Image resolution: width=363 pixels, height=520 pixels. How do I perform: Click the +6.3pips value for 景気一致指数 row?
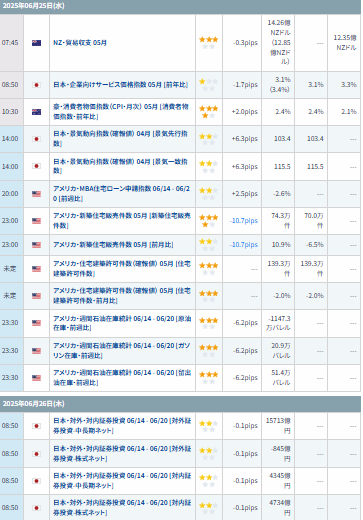tap(245, 166)
